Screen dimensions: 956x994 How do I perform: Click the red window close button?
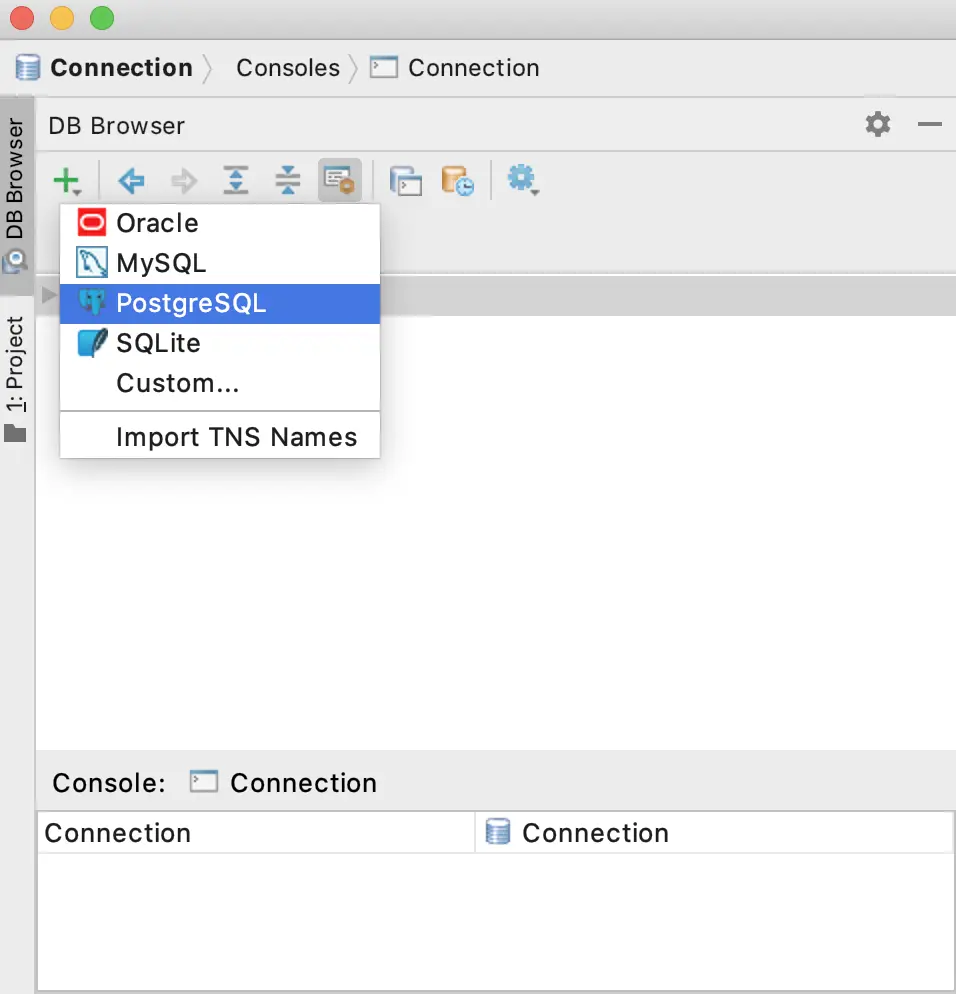coord(22,18)
